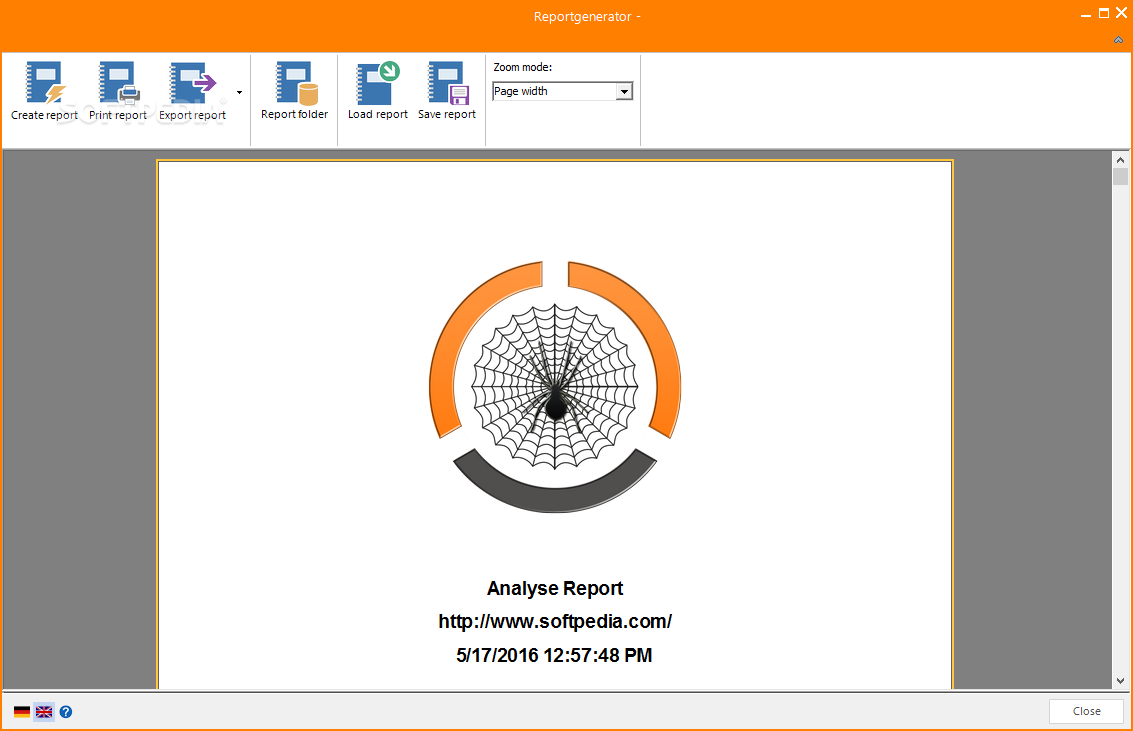The image size is (1133, 731).
Task: Click the 'http://www.softpedia.com/' text
Action: (x=555, y=621)
